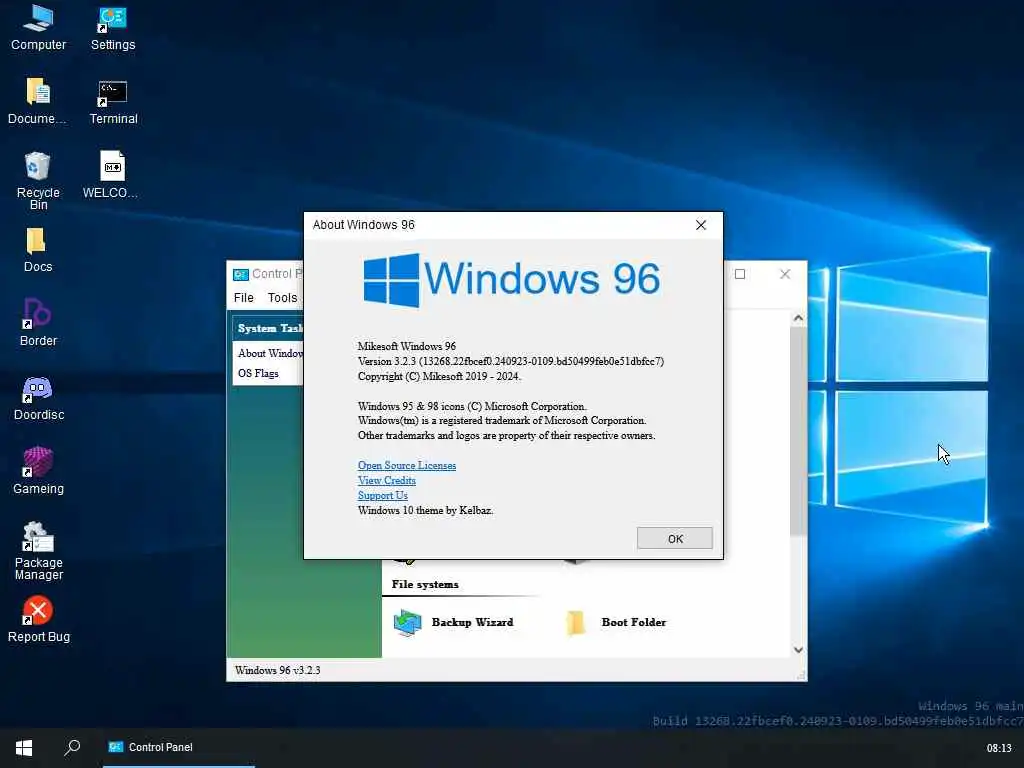Screen dimensions: 1024x768
Task: Click the Control Panel scroll down arrow
Action: [x=798, y=649]
